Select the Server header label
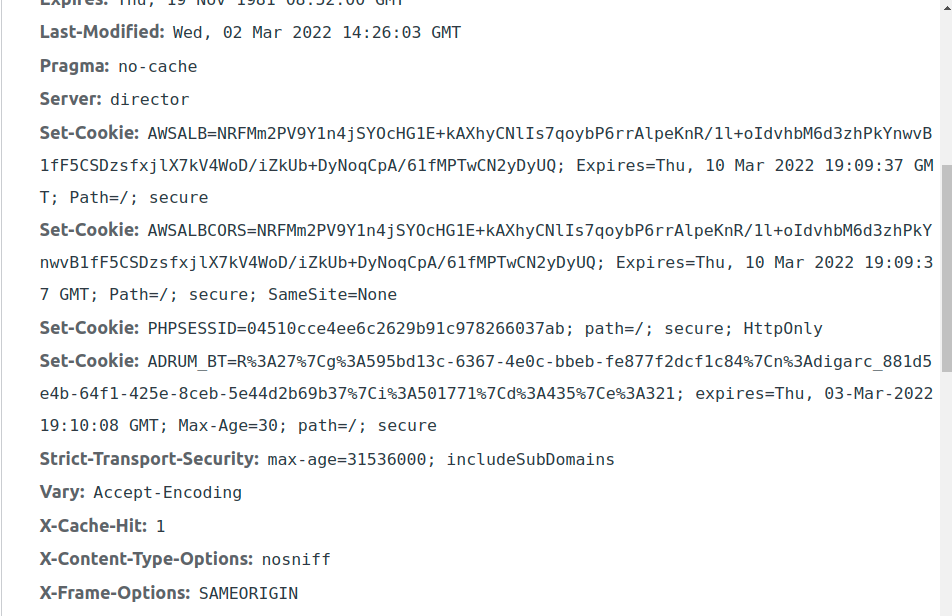 [70, 99]
